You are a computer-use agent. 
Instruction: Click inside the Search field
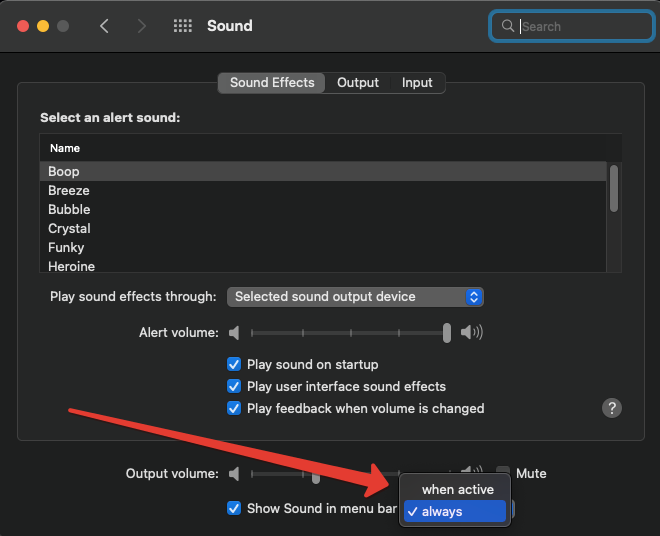click(x=575, y=26)
